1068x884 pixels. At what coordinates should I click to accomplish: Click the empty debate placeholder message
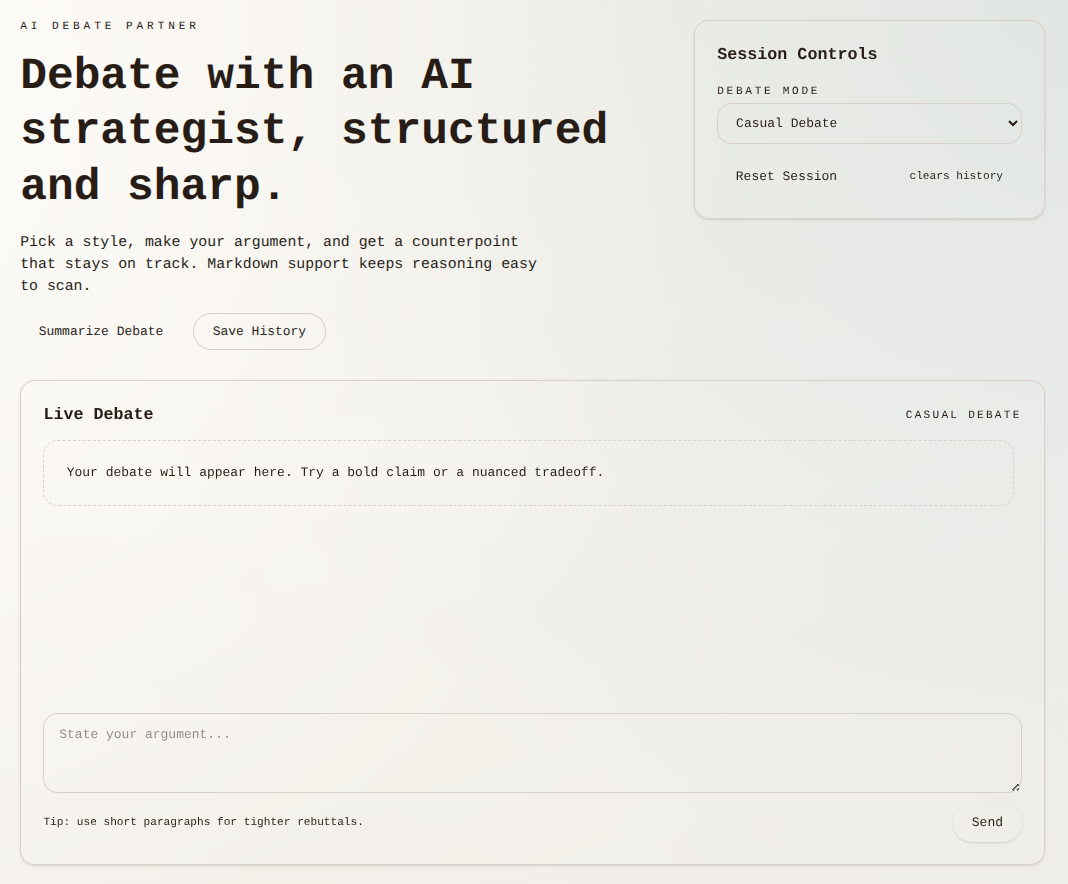pyautogui.click(x=335, y=472)
